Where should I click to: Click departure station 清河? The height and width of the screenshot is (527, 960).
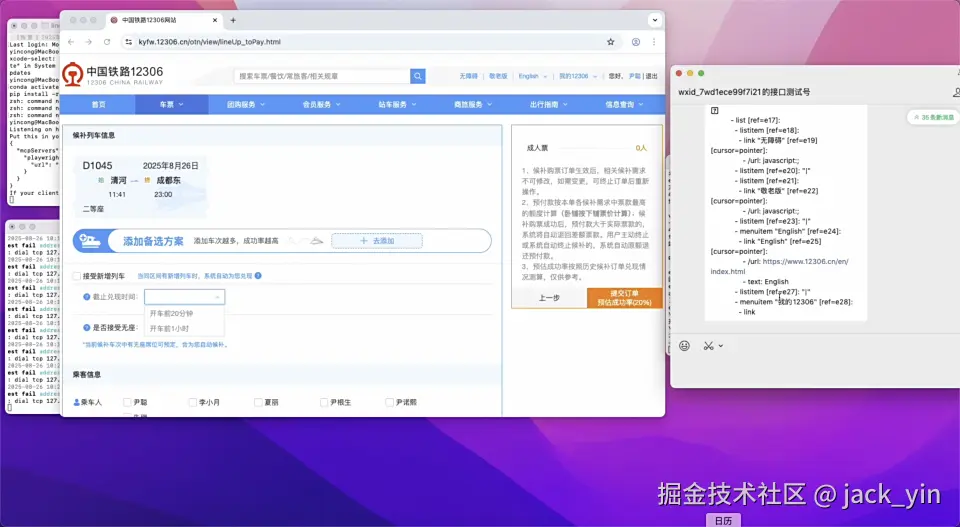118,181
